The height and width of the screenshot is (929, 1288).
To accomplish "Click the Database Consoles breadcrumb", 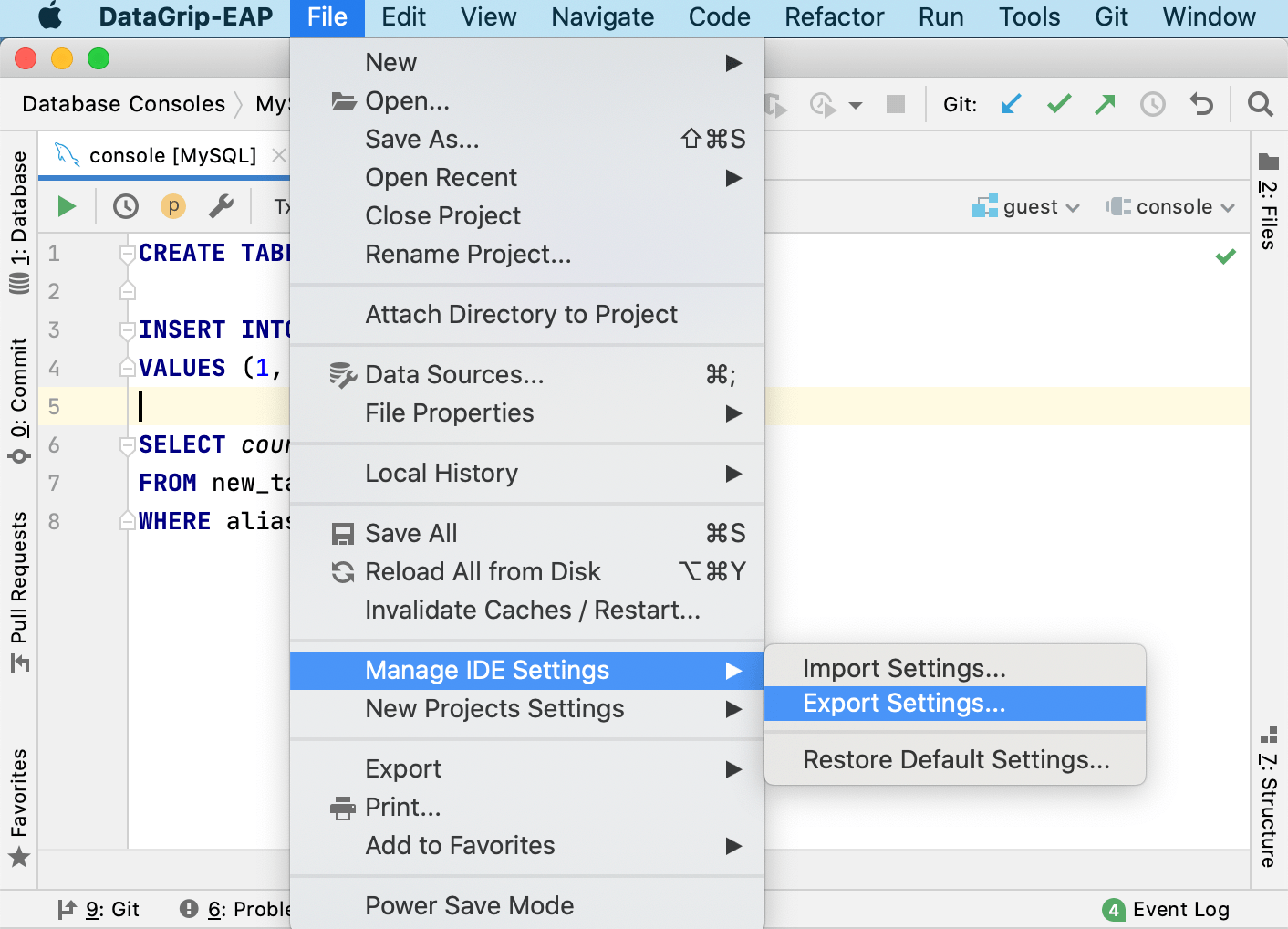I will tap(125, 104).
